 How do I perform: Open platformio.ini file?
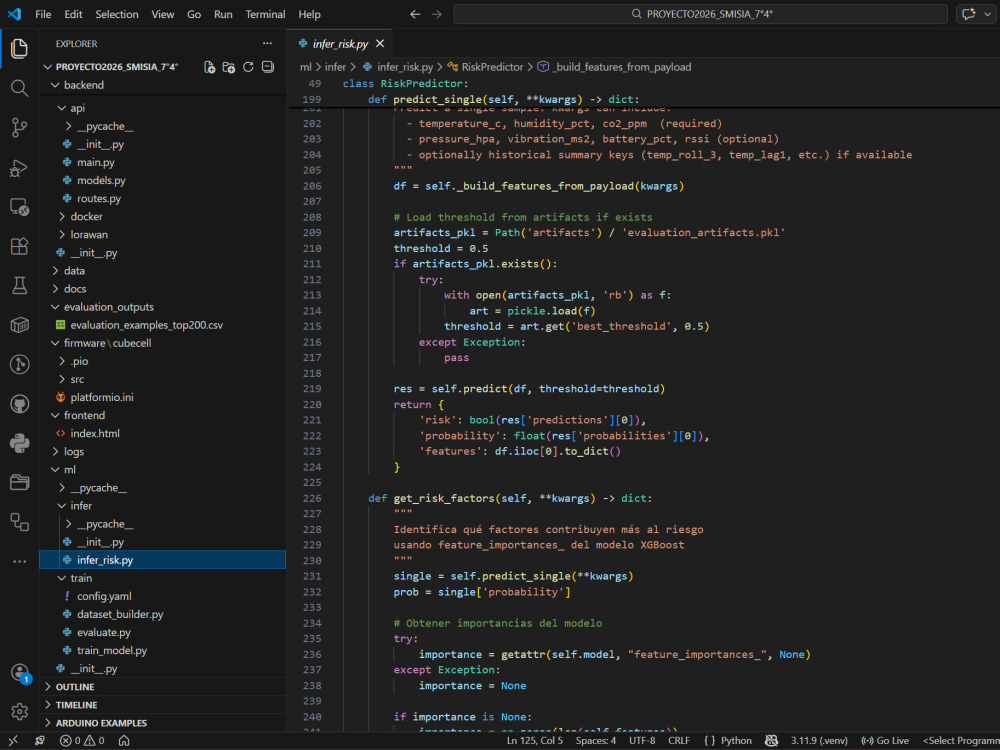tap(102, 397)
